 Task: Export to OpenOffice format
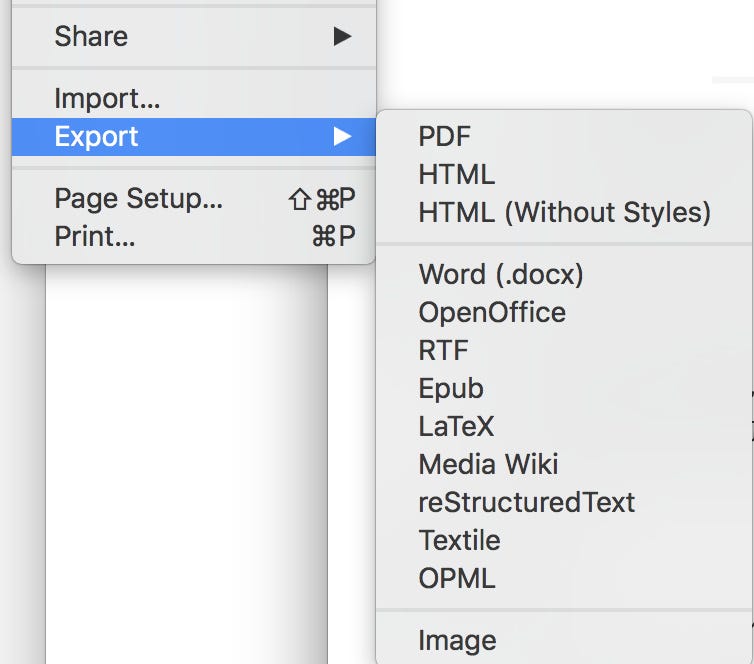click(x=564, y=313)
